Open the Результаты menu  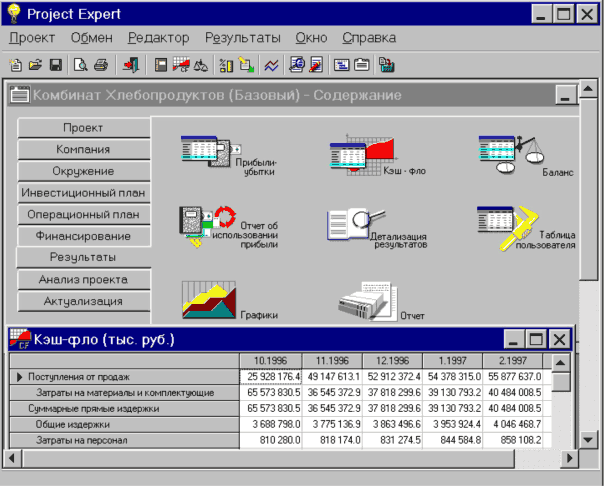[x=243, y=38]
